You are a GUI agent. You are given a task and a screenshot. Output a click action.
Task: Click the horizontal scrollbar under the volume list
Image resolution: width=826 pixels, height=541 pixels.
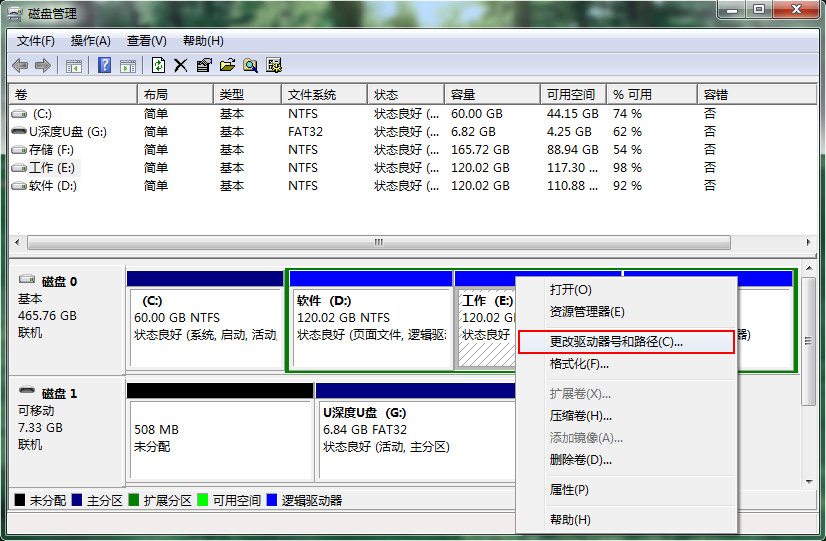(378, 242)
